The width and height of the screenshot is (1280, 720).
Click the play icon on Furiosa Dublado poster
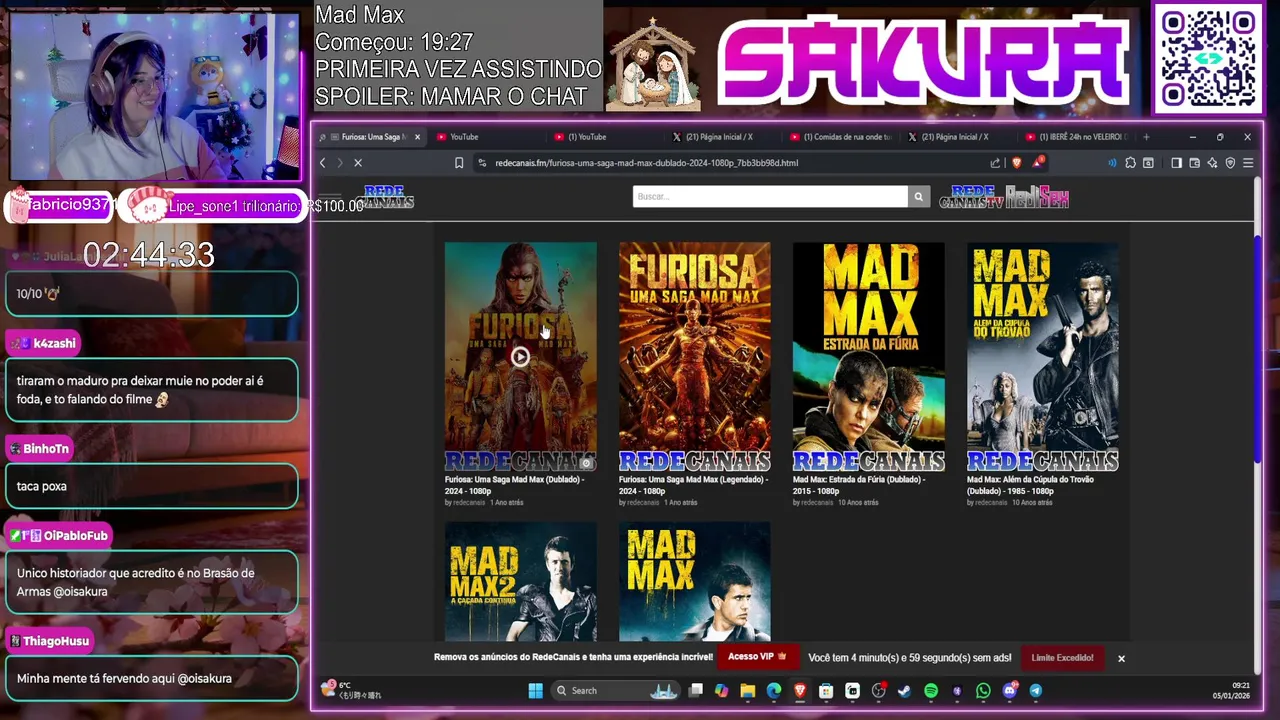(520, 357)
